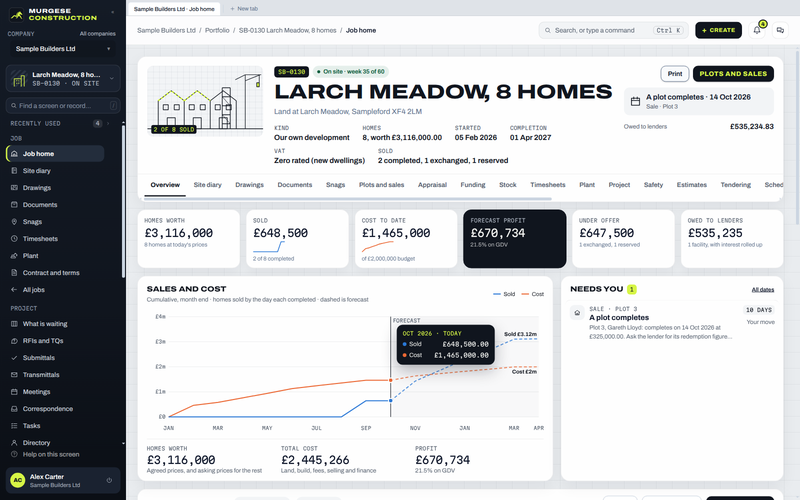800x500 pixels.
Task: Click the sidebar Drawings icon
Action: coord(14,187)
